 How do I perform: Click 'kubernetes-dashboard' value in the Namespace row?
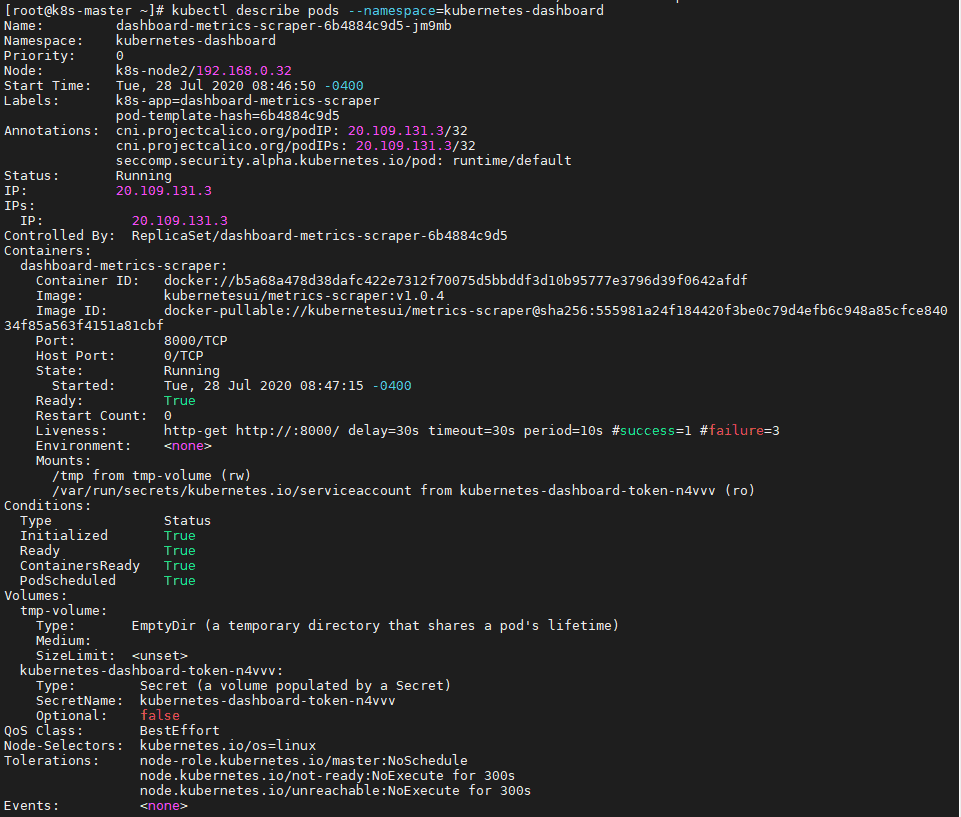(196, 40)
